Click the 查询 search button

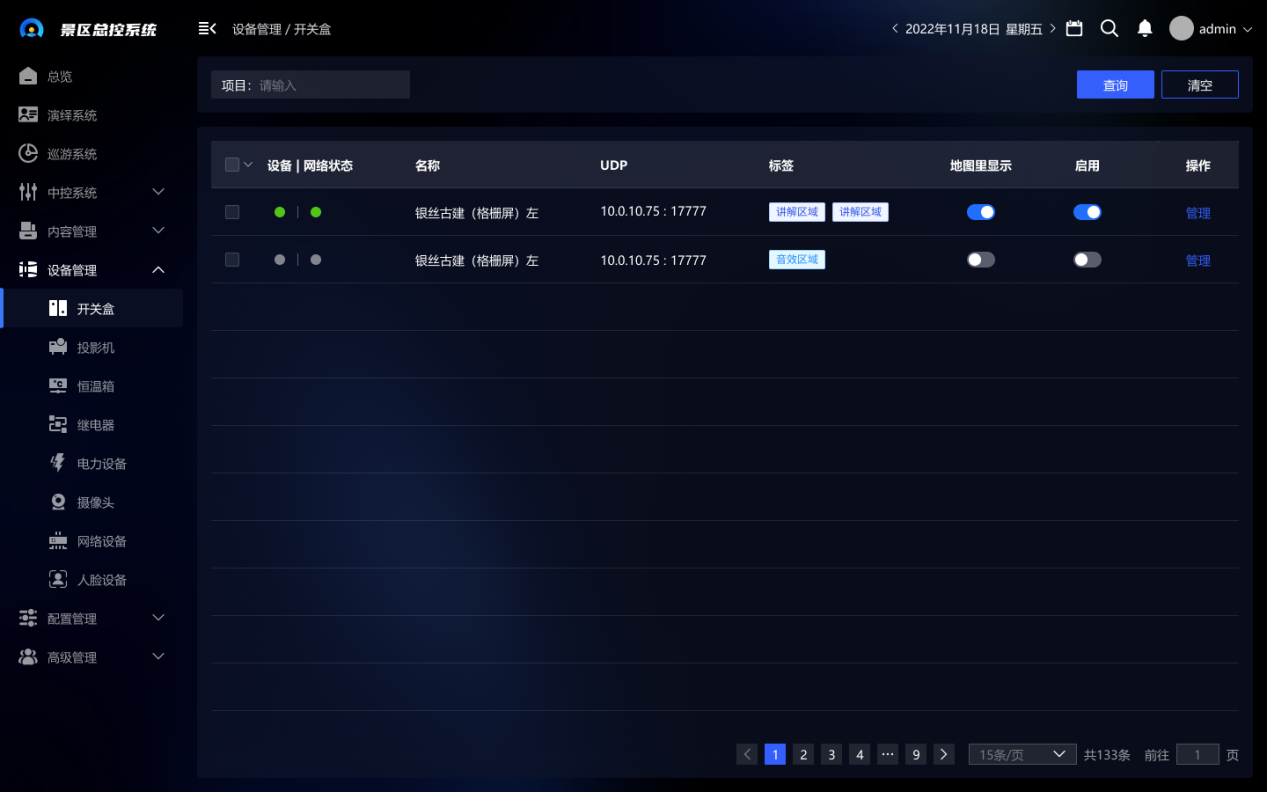[1115, 85]
